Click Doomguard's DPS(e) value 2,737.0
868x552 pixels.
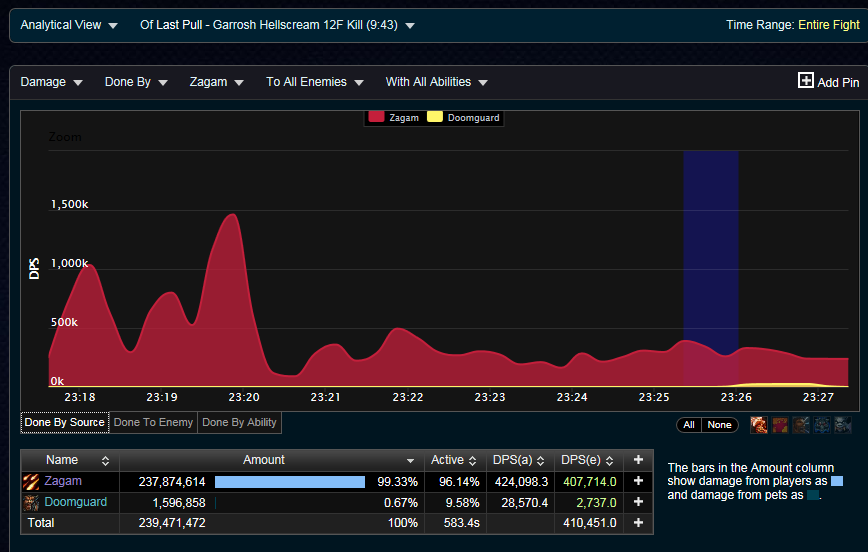[x=596, y=503]
